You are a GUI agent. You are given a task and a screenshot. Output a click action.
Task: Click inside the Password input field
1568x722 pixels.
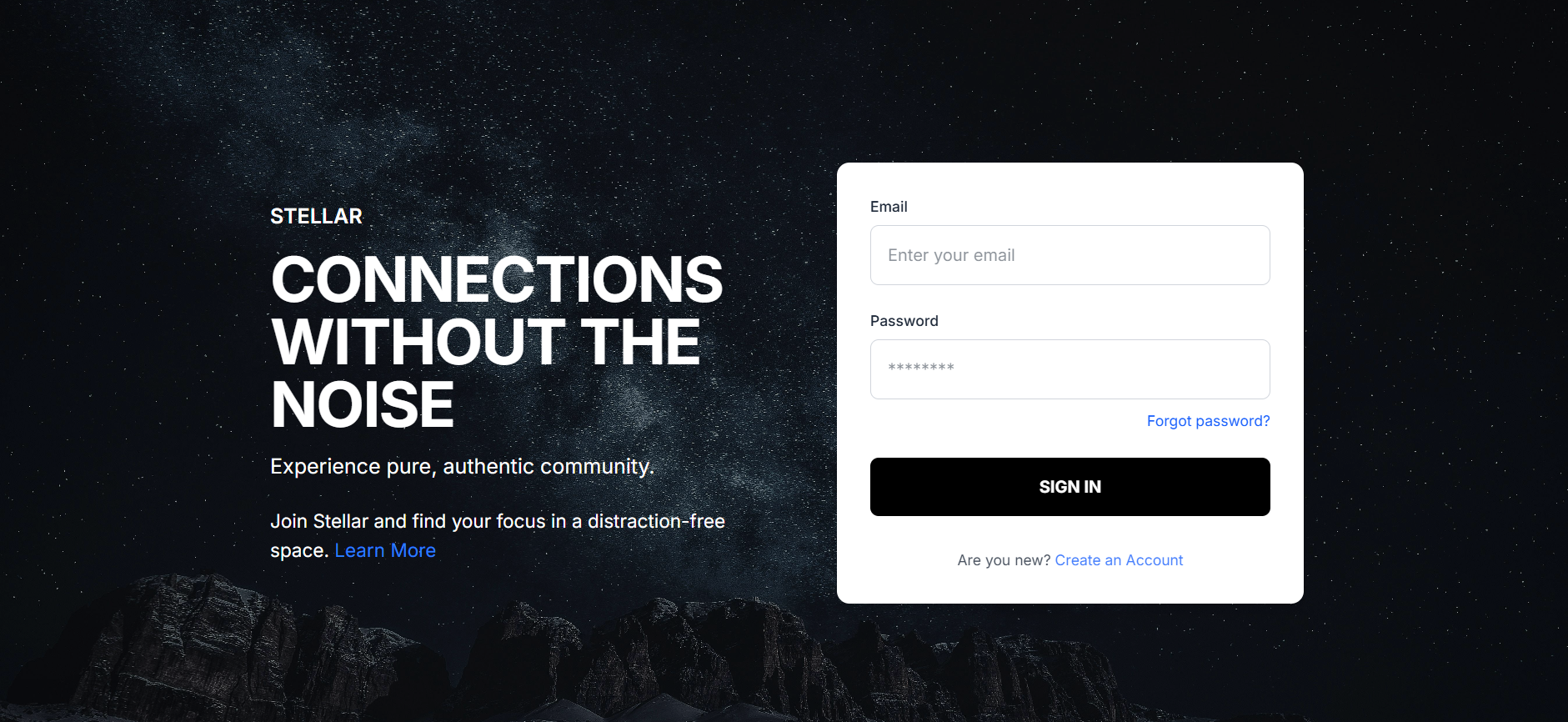click(1070, 369)
